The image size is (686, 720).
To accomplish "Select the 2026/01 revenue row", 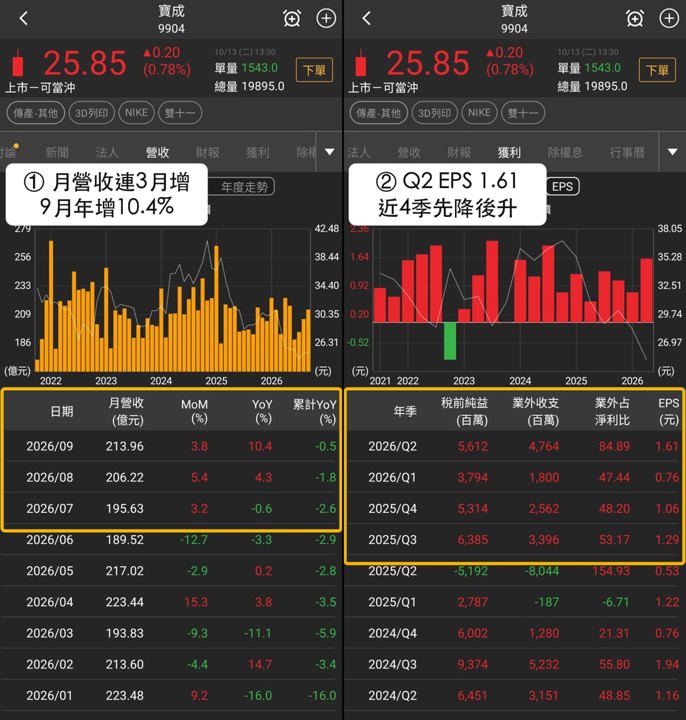I will [171, 696].
